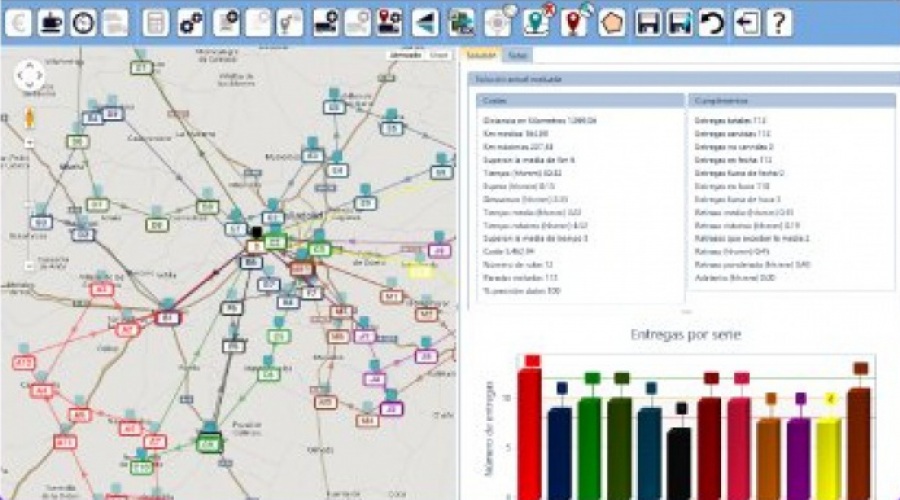The height and width of the screenshot is (500, 900).
Task: Click the map zoom-in button below pegman
Action: point(29,142)
